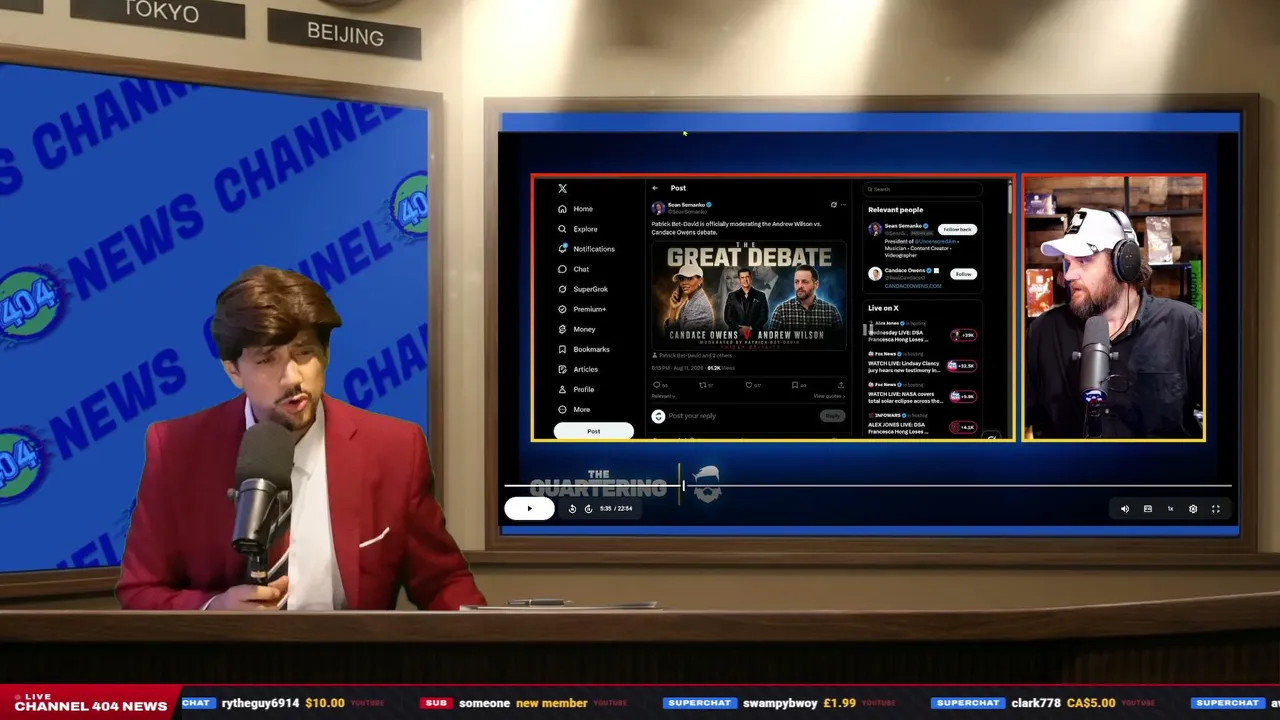1280x720 pixels.
Task: Bookmark the post via its bookmark icon
Action: 795,385
